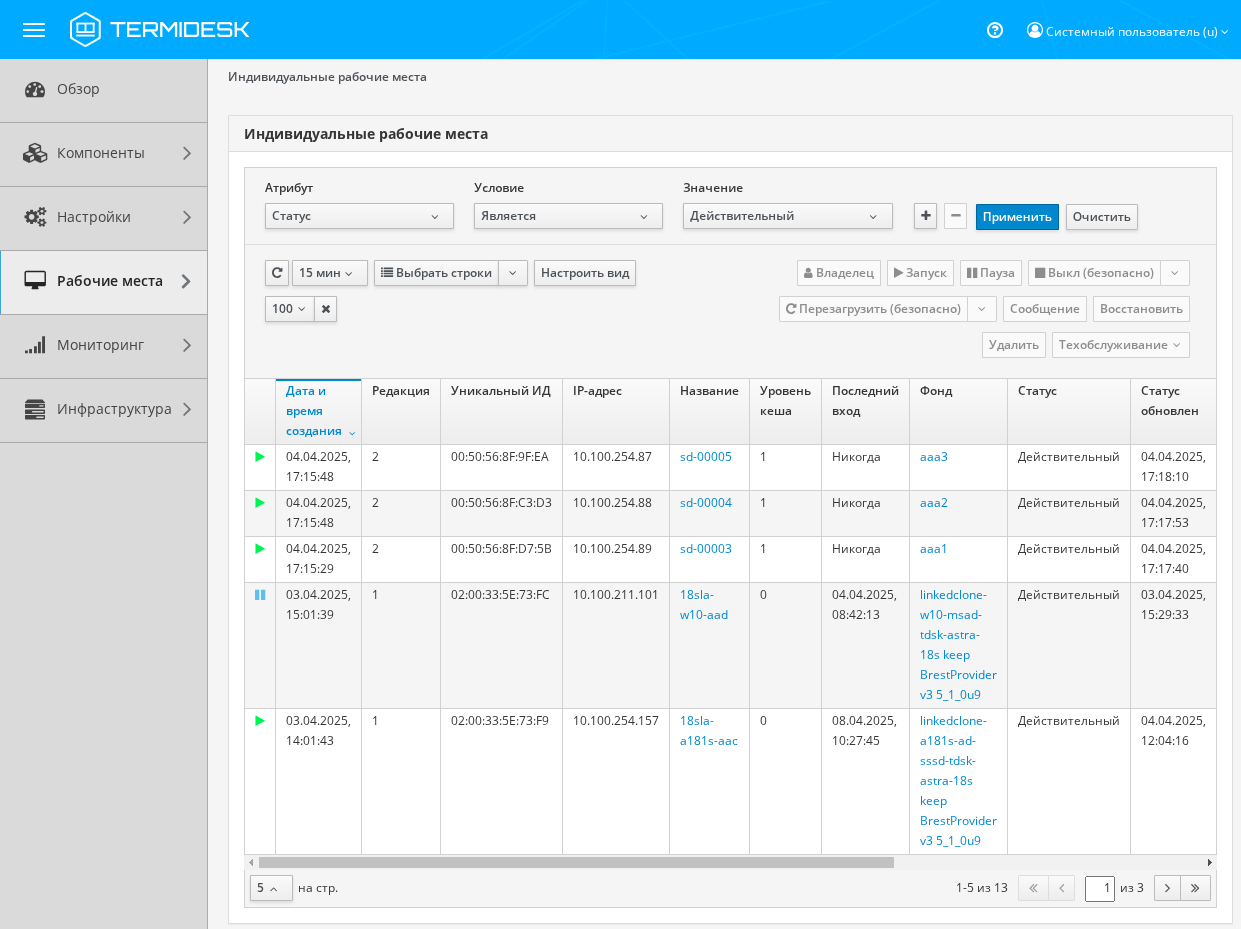Screen dimensions: 1241x929
Task: Open the rows per page selector
Action: pyautogui.click(x=271, y=888)
